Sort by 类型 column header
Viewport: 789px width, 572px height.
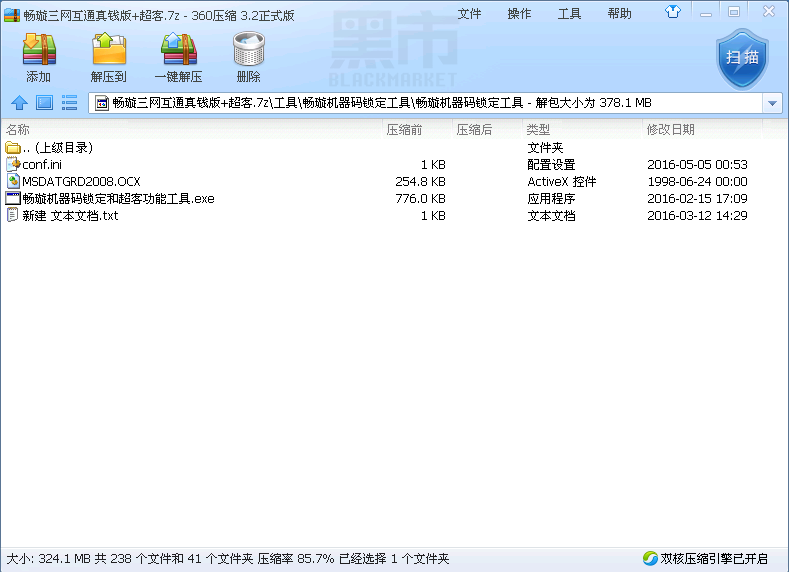pos(582,130)
